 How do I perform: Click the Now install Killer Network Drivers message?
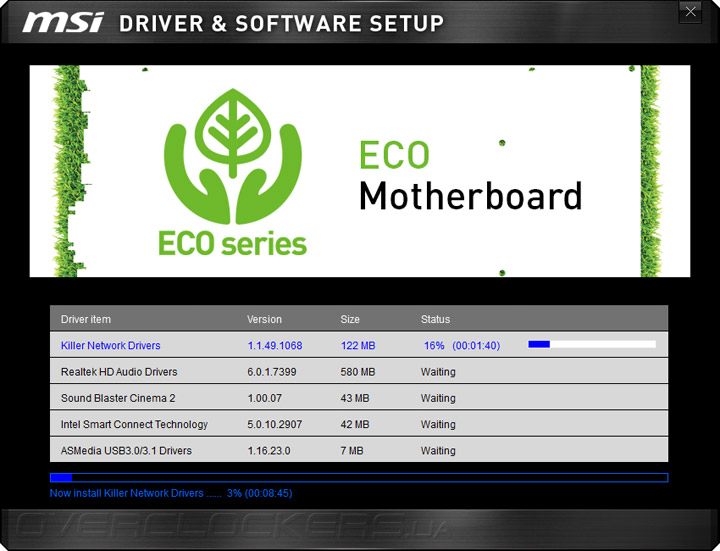click(x=171, y=493)
